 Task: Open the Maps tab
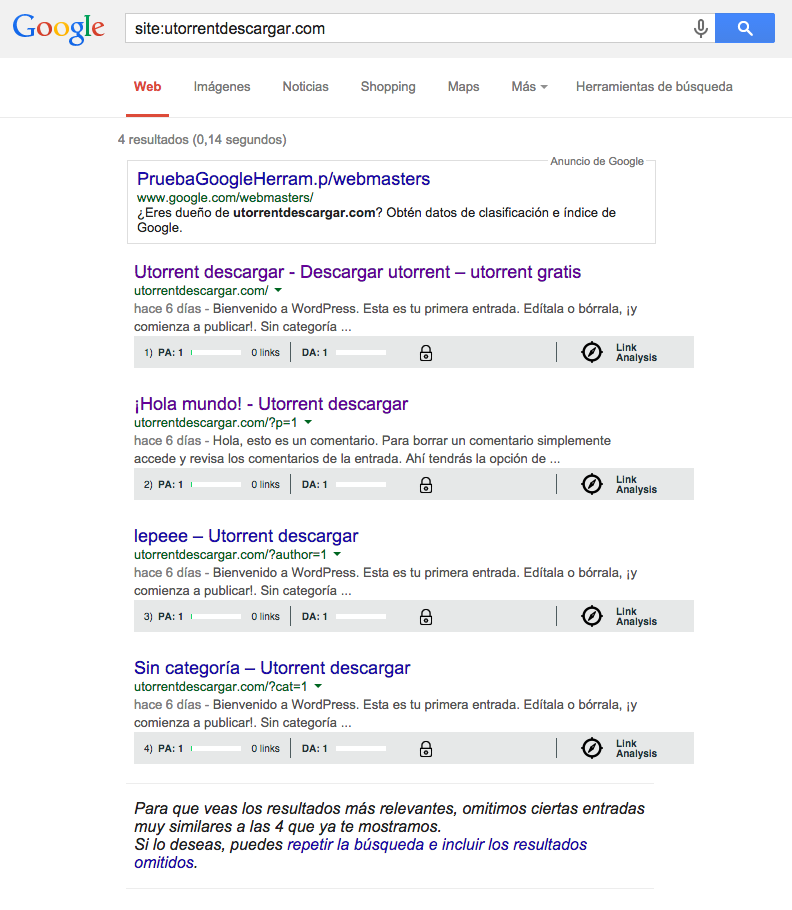463,86
